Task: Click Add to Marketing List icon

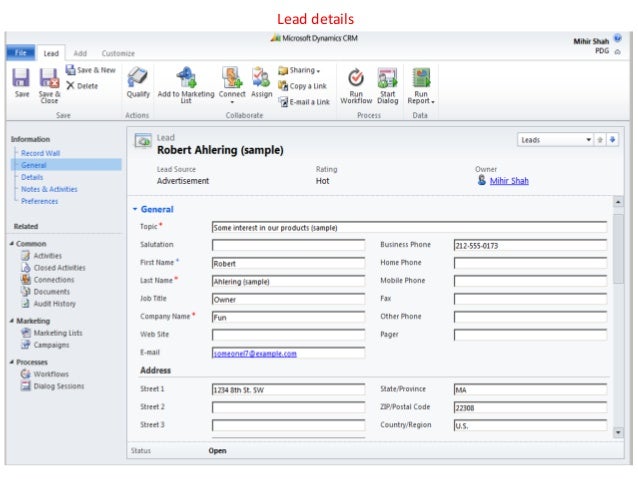Action: pos(187,78)
